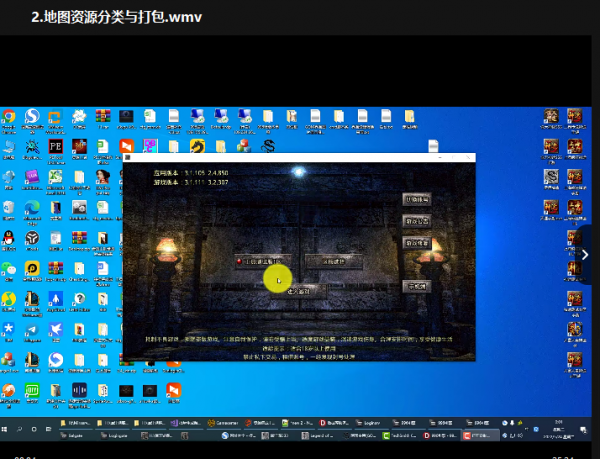Click the topmost right-side launcher button
This screenshot has width=600, height=459.
pyautogui.click(x=417, y=199)
